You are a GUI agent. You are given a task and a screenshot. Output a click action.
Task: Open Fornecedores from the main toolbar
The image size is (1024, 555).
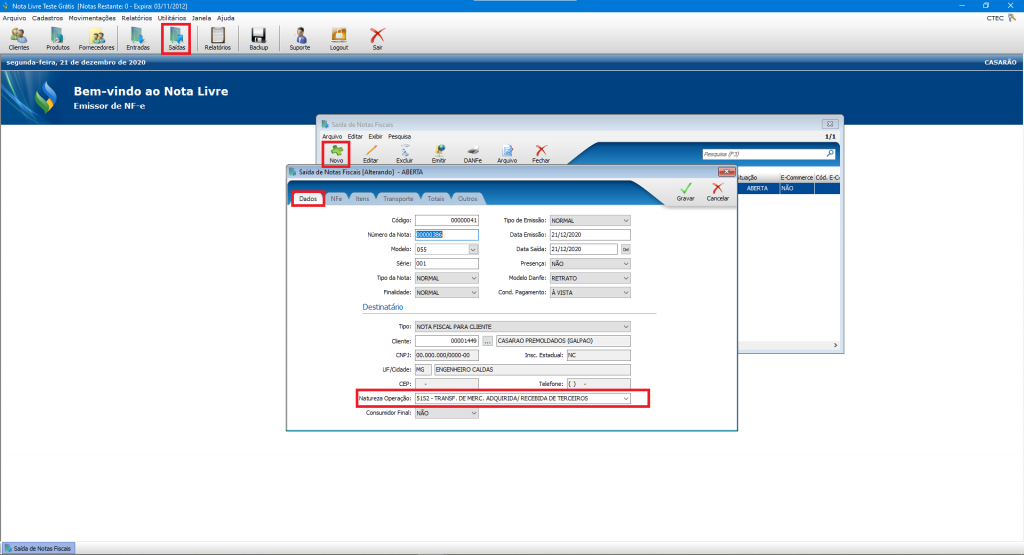pyautogui.click(x=96, y=38)
